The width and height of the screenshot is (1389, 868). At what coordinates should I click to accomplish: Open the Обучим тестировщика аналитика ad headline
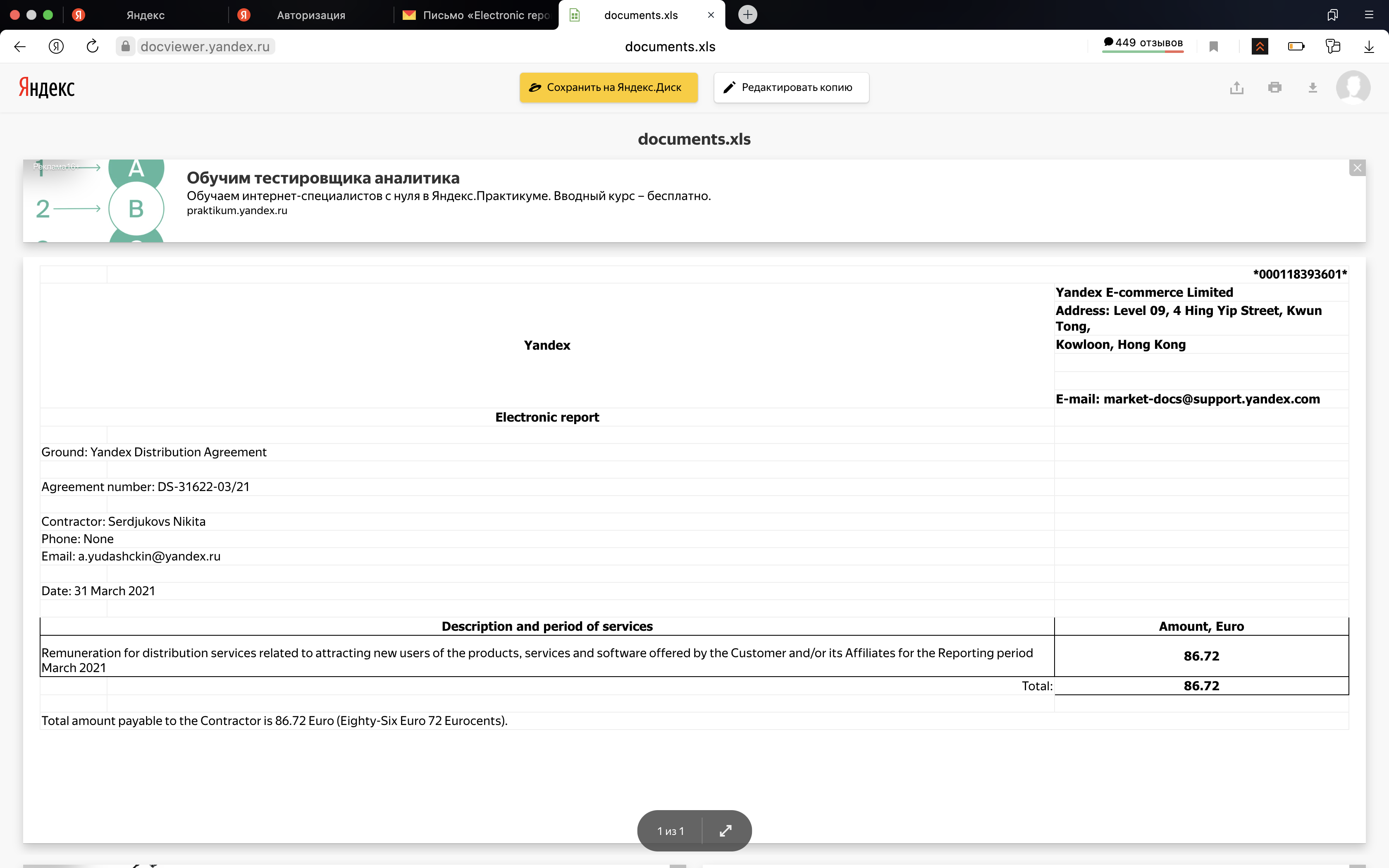323,178
